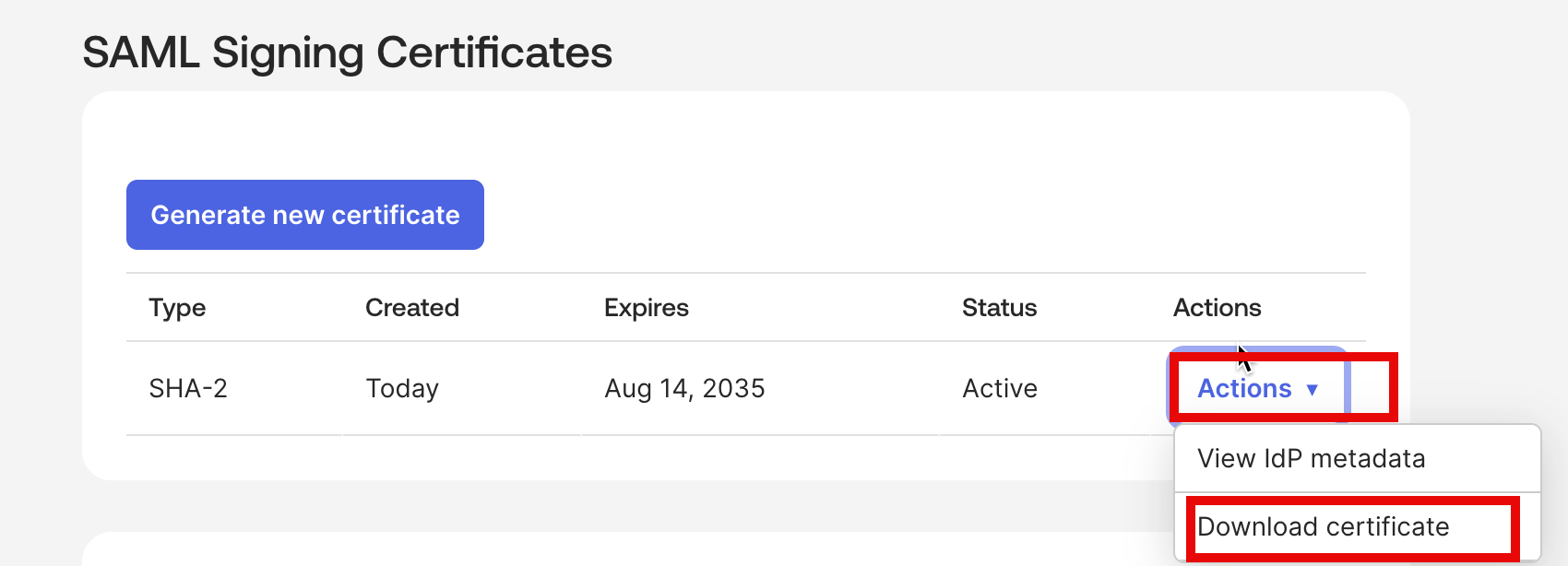
Task: Click the SAML Signing Certificates heading
Action: click(348, 53)
